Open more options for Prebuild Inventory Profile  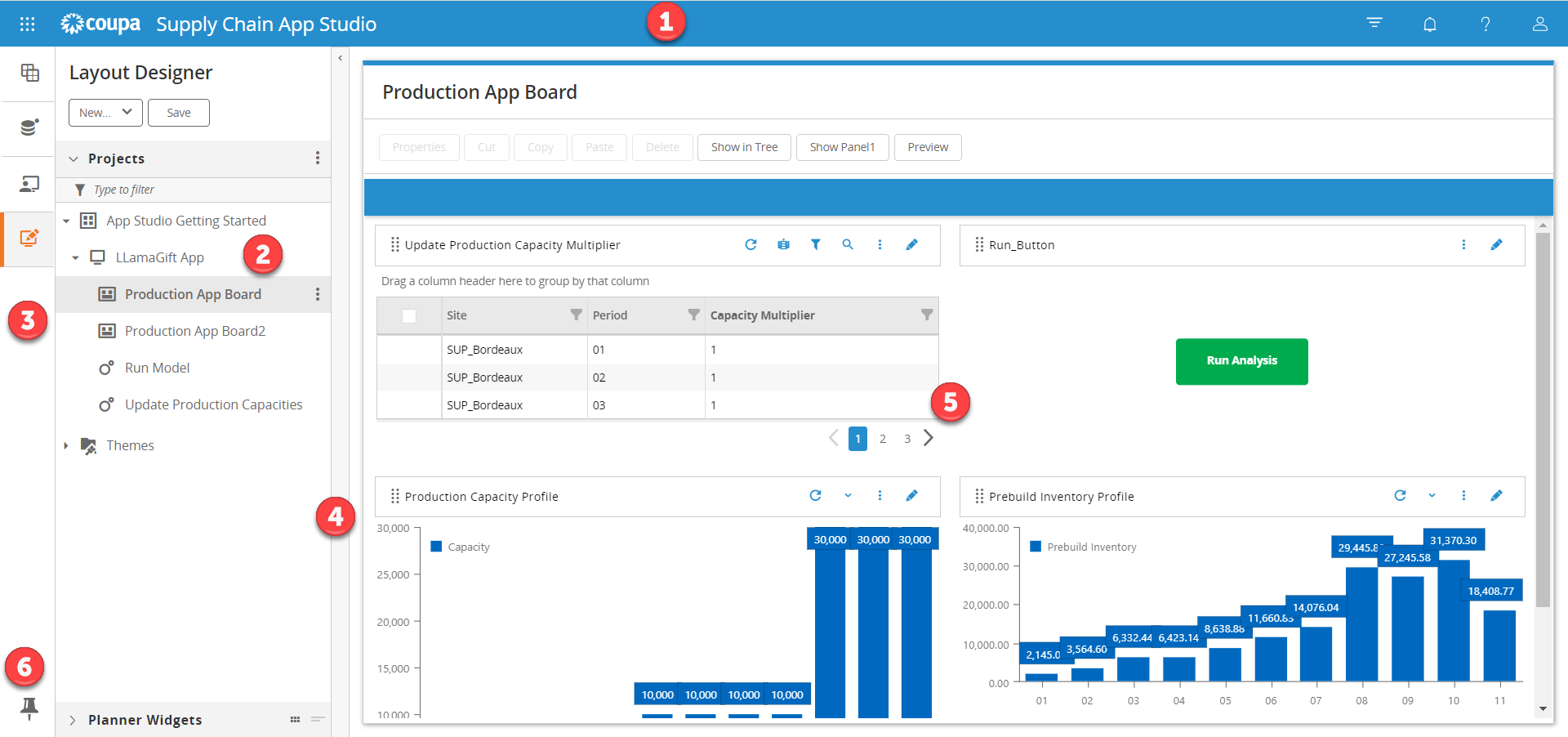pos(1463,495)
